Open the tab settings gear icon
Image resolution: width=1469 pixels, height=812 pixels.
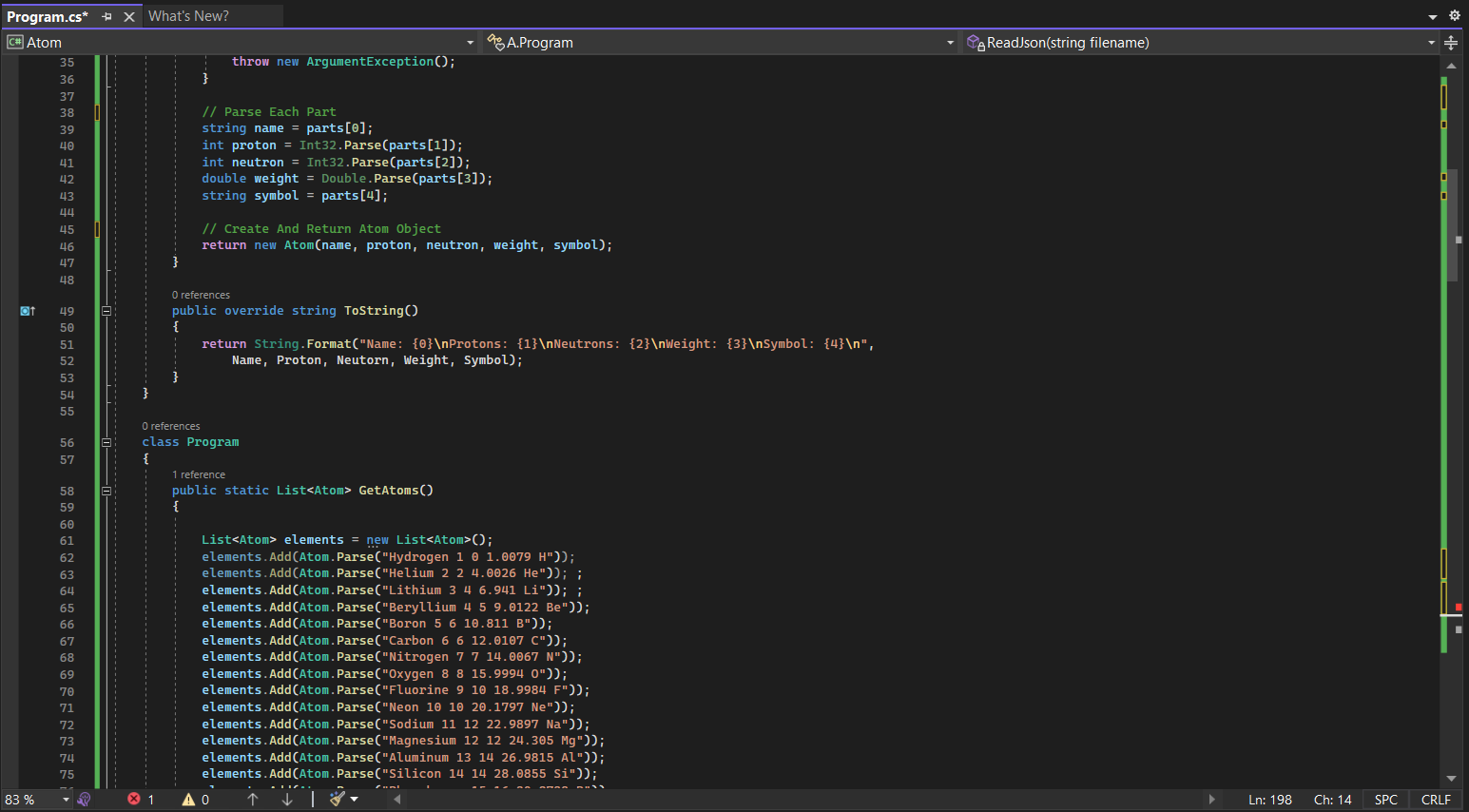[1454, 15]
